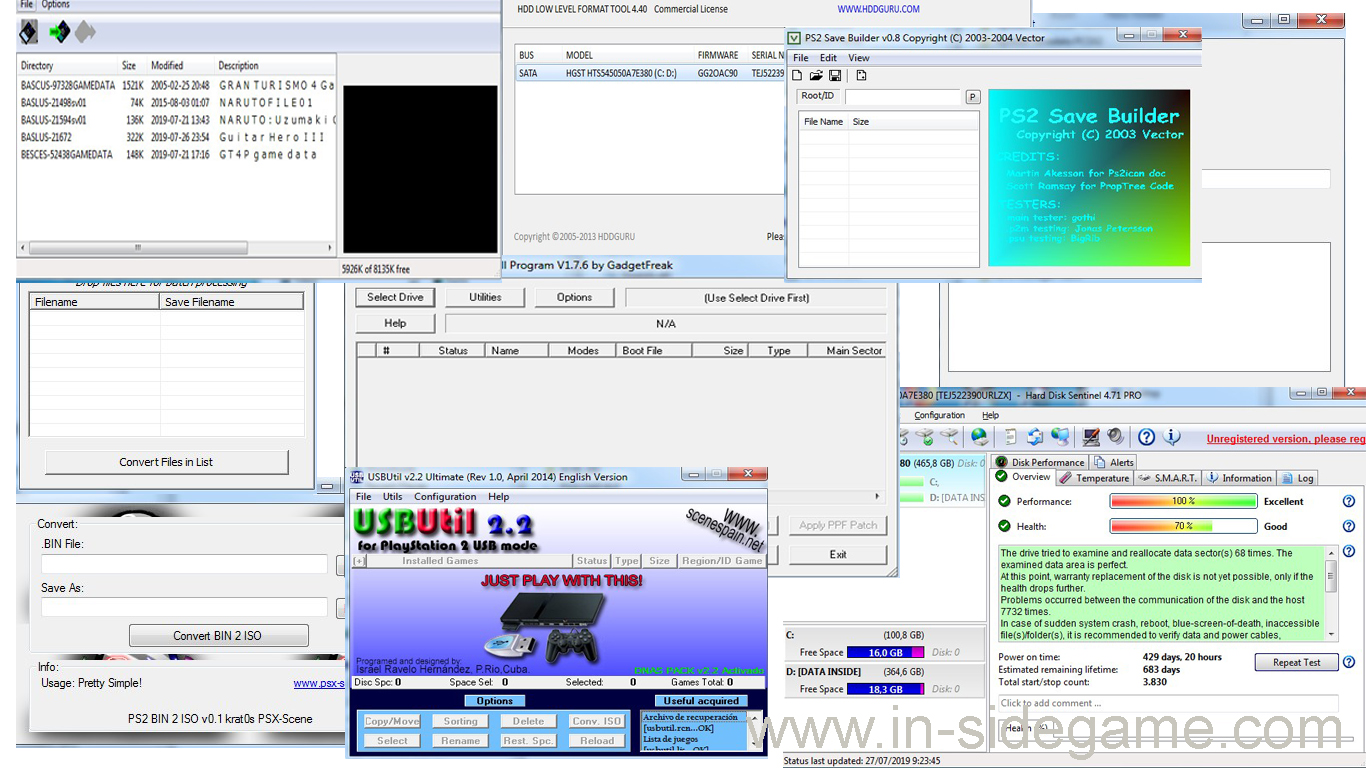Click the Repeat Test button
Viewport: 1366px width, 768px height.
pos(1296,662)
